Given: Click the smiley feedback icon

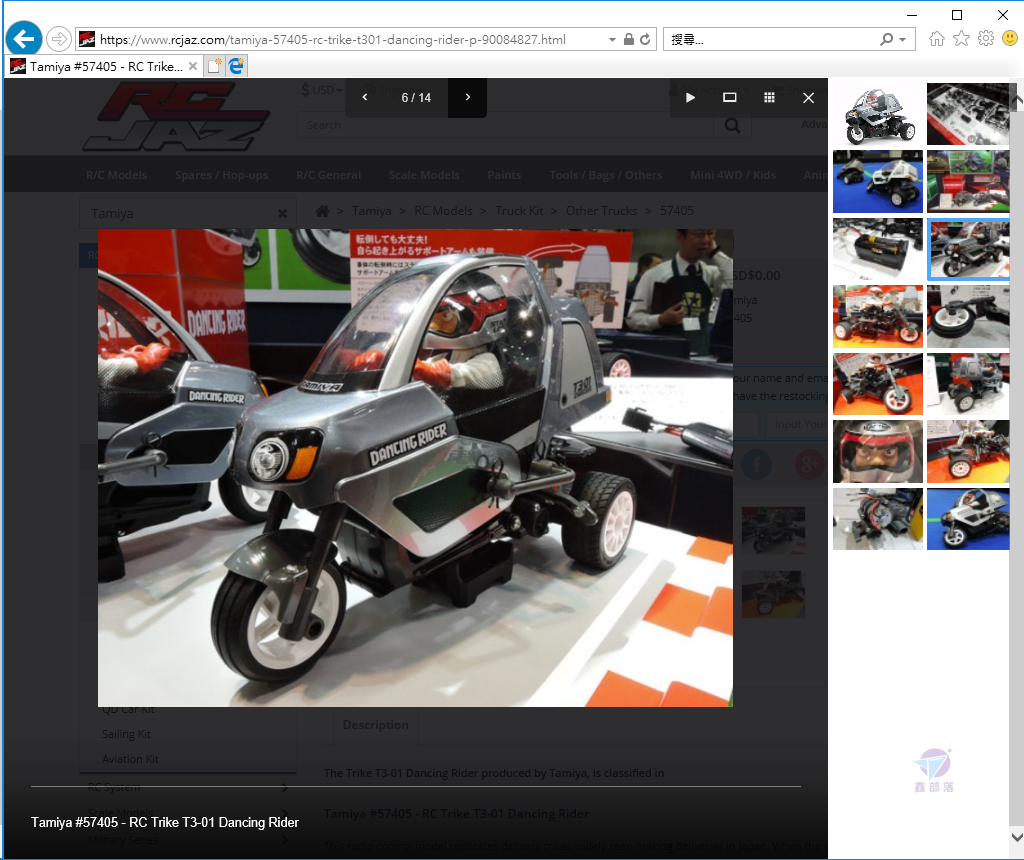Looking at the screenshot, I should point(1010,39).
